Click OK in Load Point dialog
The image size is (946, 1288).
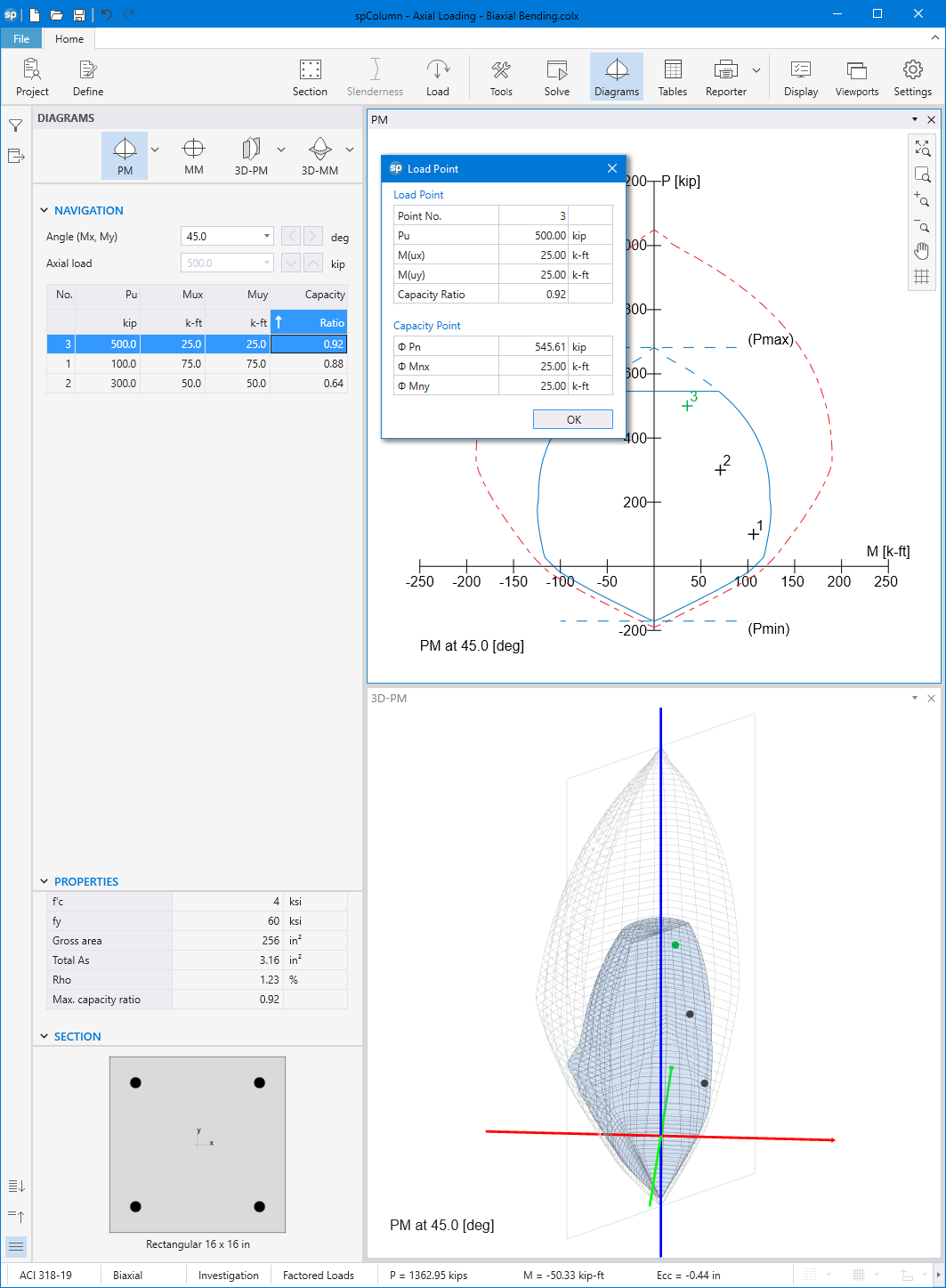point(573,419)
